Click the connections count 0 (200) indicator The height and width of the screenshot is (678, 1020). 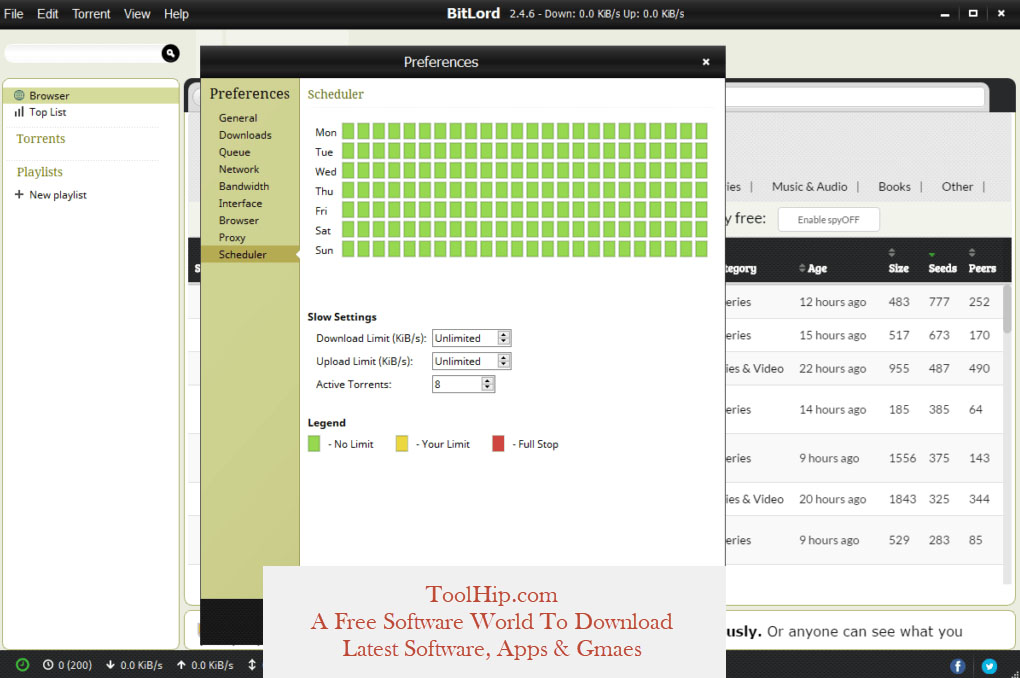68,665
